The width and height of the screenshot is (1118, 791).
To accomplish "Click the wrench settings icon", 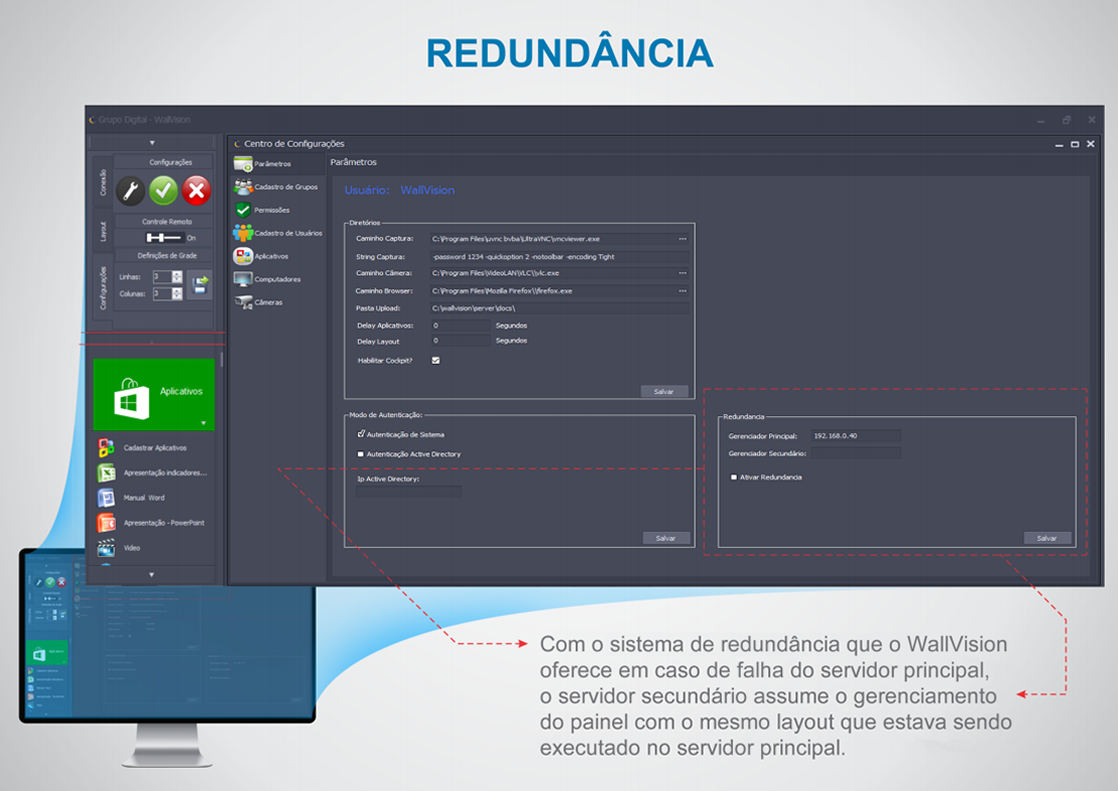I will click(130, 190).
